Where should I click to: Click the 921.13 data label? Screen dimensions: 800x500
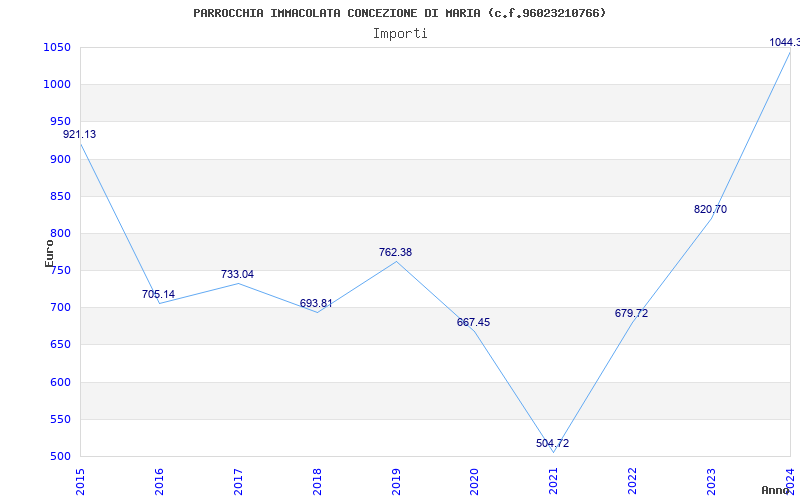[x=80, y=135]
